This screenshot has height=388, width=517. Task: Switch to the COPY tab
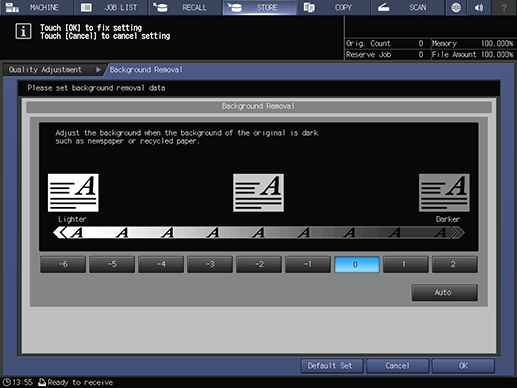(333, 7)
